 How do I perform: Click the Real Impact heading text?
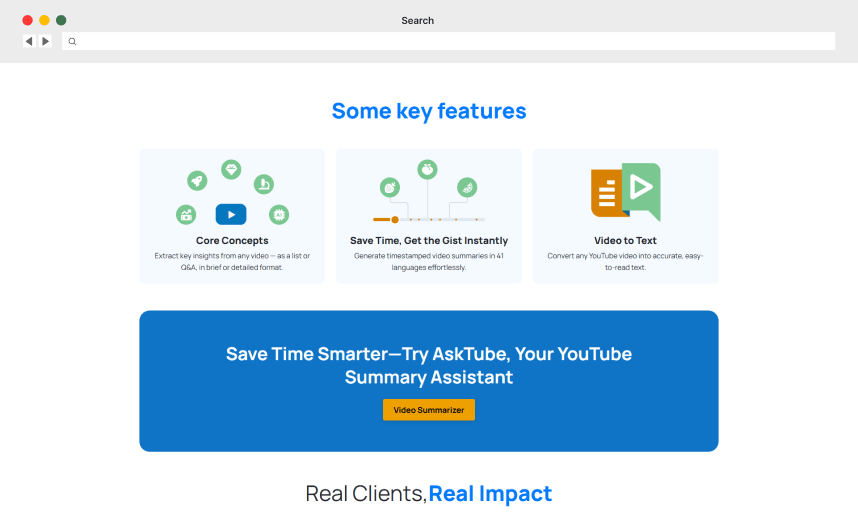(490, 493)
